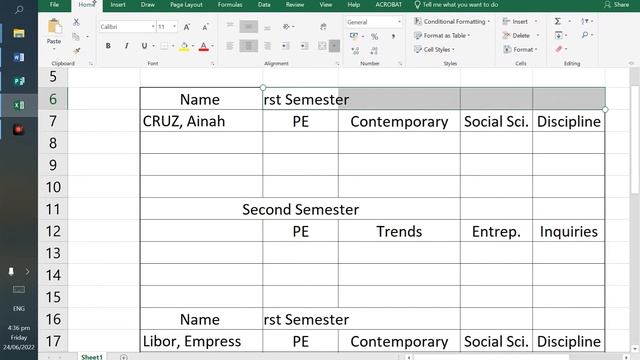Viewport: 640px width, 360px height.
Task: Open the Font Color dropdown arrow
Action: pyautogui.click(x=212, y=46)
